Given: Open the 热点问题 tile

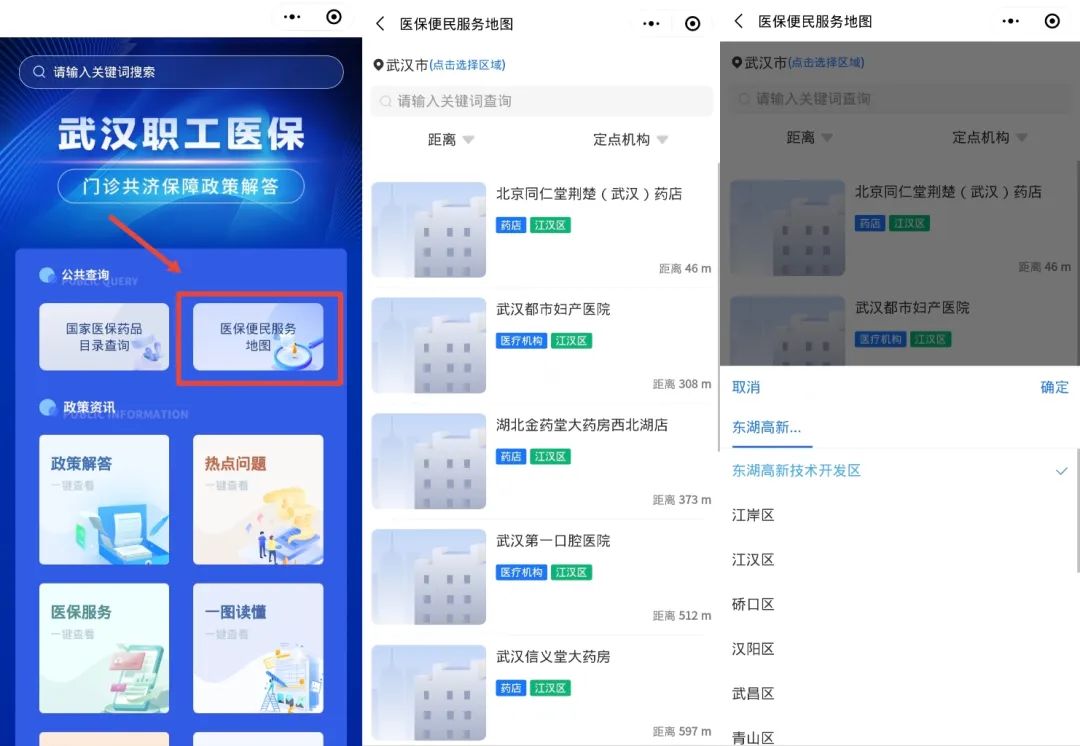Looking at the screenshot, I should coord(258,499).
